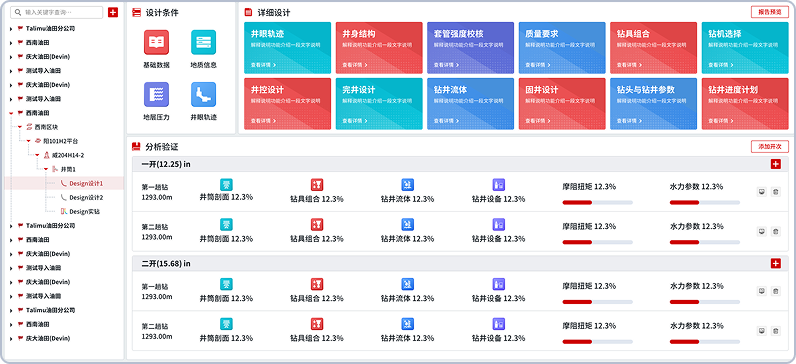
Task: Collapse the 阳101H2平台 node arrow
Action: coord(29,141)
